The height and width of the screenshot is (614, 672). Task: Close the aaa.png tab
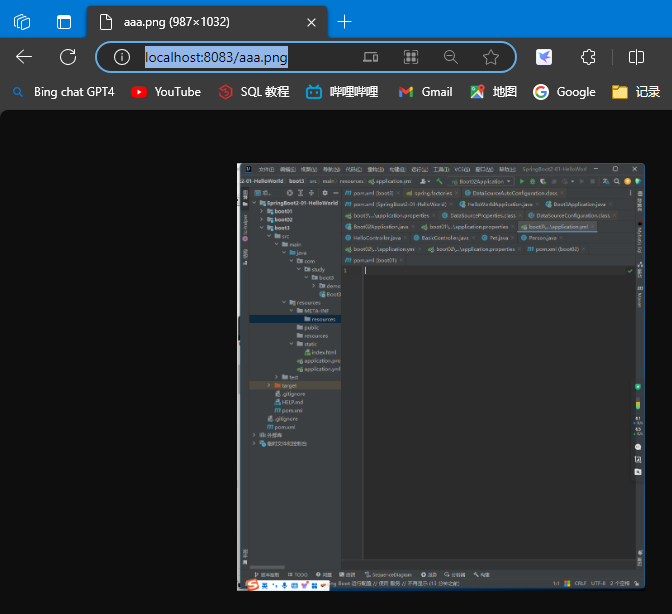pyautogui.click(x=312, y=22)
